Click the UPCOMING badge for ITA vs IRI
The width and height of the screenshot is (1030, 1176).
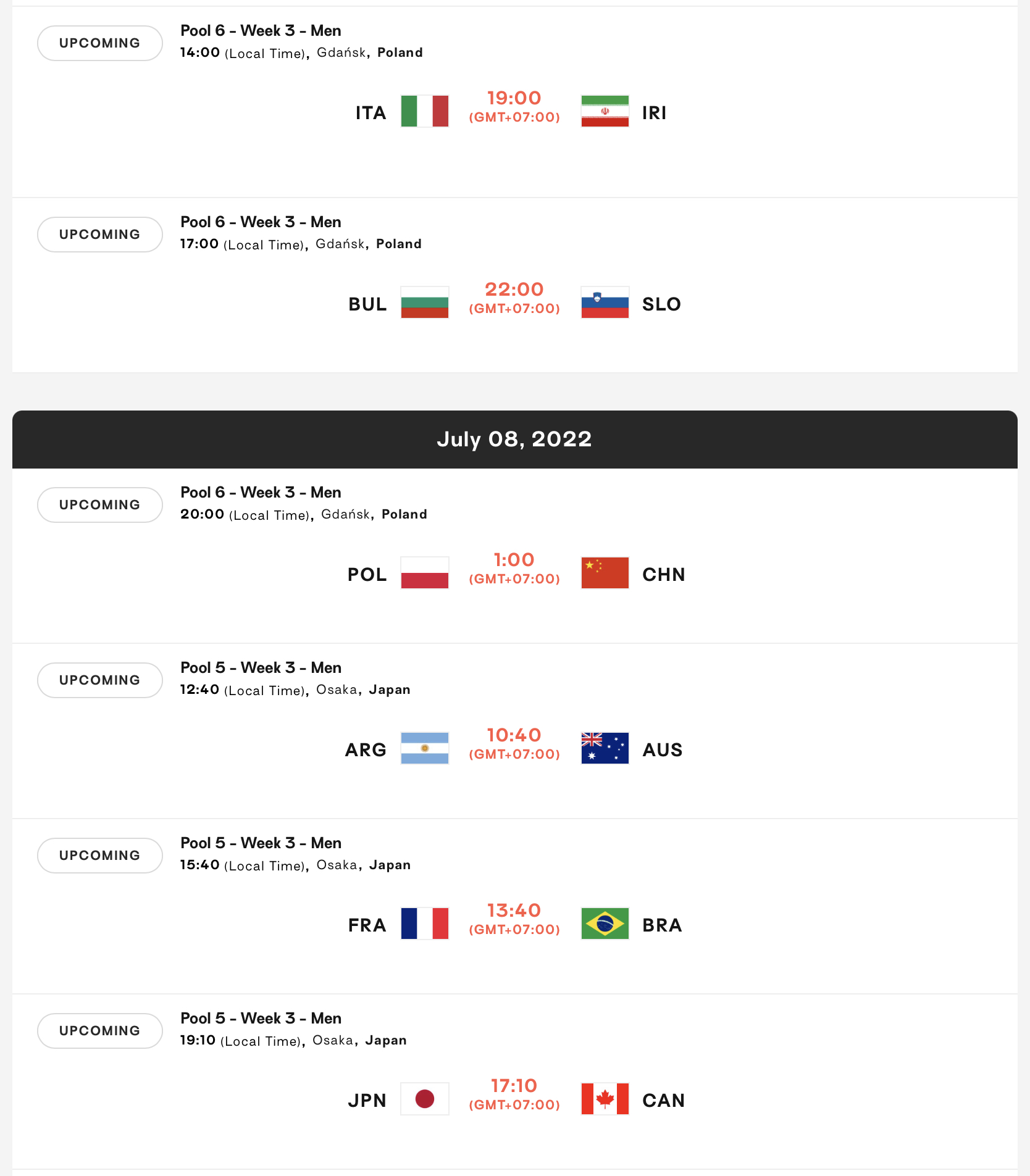100,43
